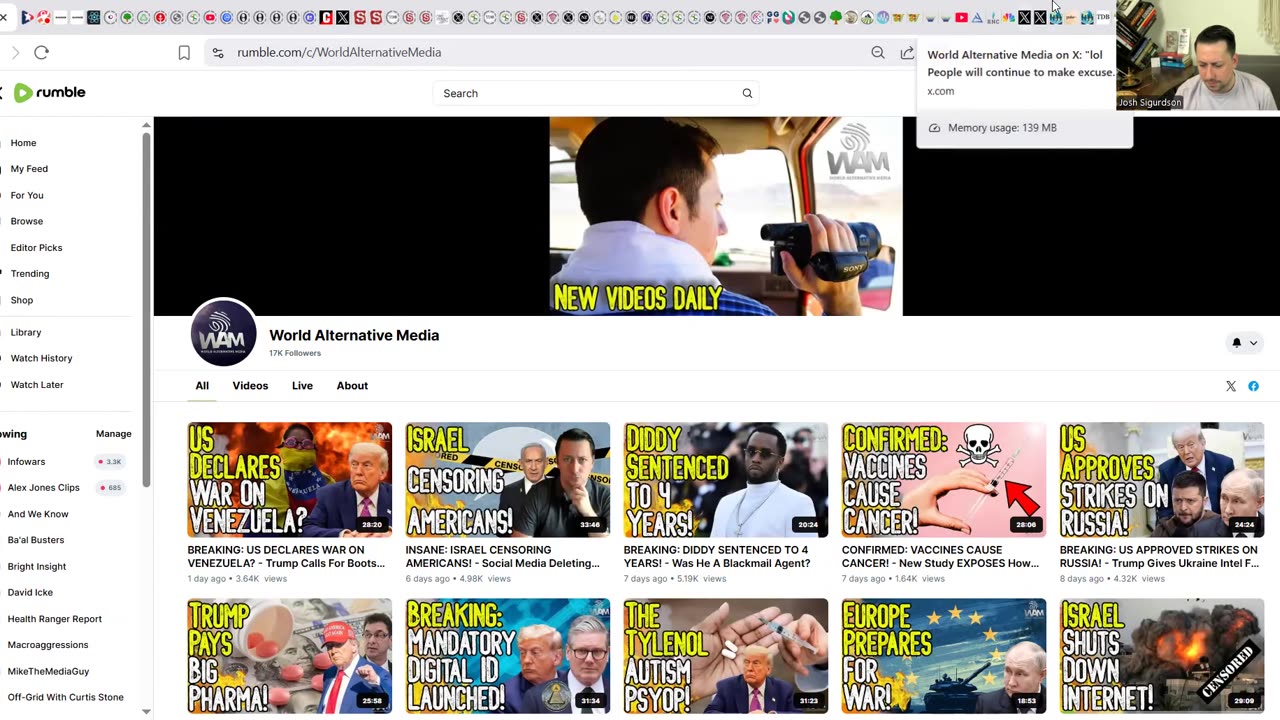Open the Trump Pays Big Pharma thumbnail

pos(289,656)
